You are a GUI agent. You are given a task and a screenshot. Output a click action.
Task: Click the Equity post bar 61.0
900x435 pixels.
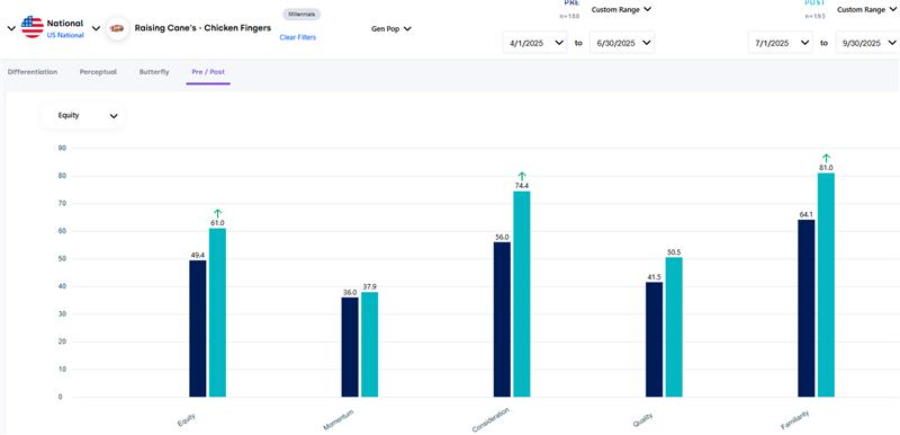coord(218,312)
